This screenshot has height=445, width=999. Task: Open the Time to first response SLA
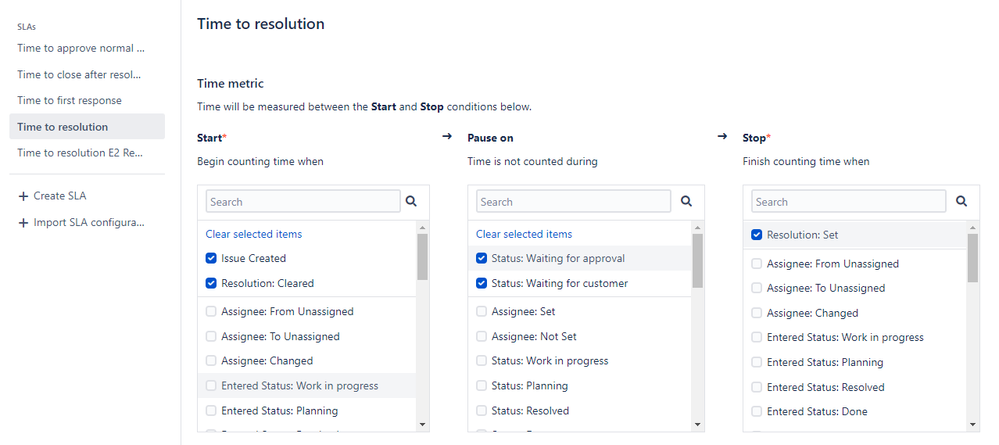coord(69,101)
